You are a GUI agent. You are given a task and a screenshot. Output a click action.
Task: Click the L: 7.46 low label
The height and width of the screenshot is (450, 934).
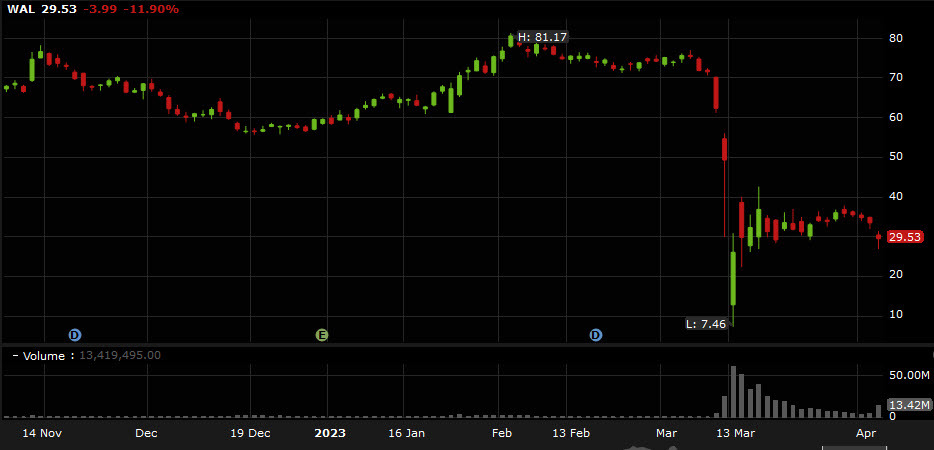click(x=706, y=324)
